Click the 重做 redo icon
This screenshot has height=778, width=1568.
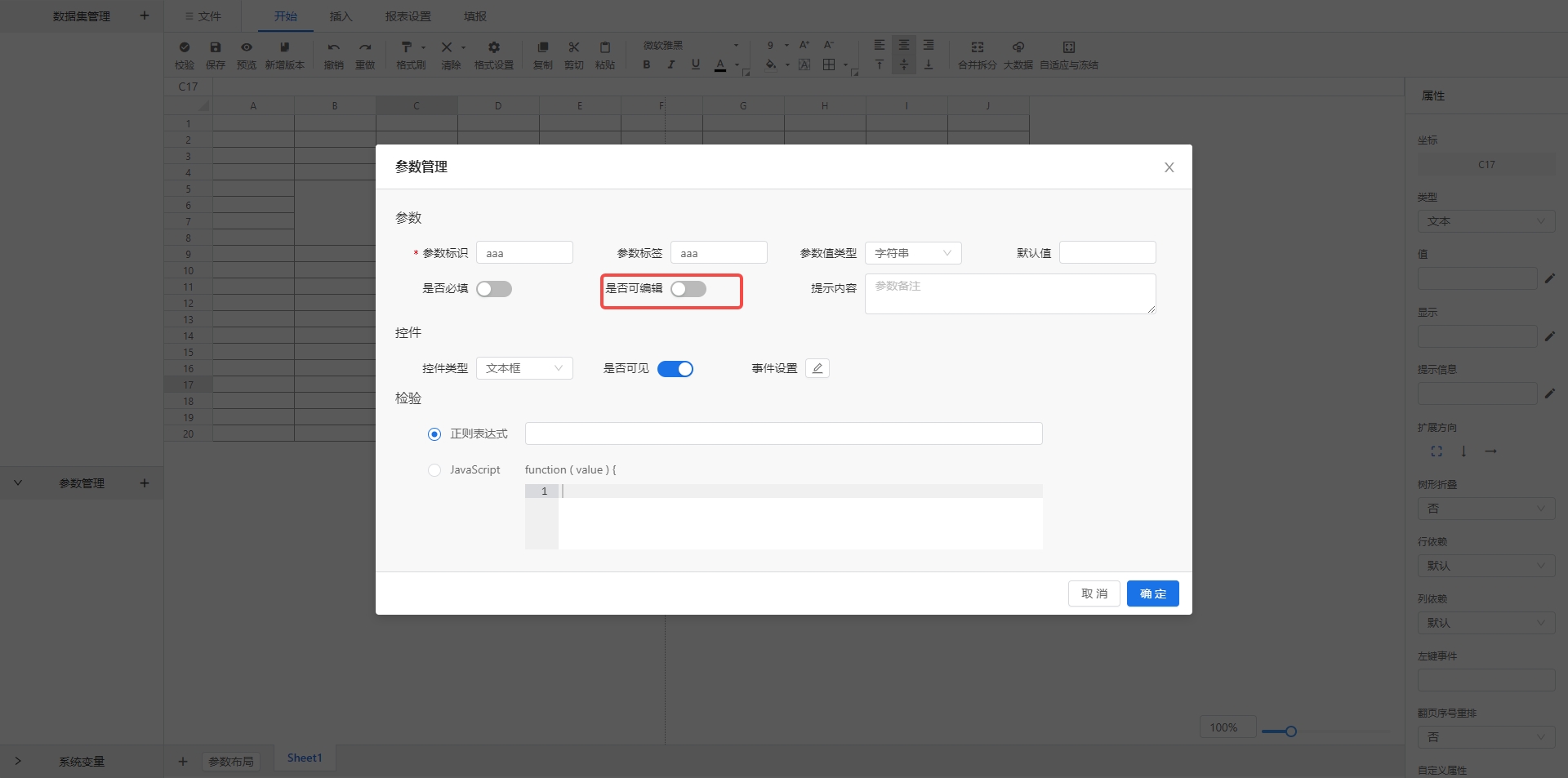pos(365,47)
